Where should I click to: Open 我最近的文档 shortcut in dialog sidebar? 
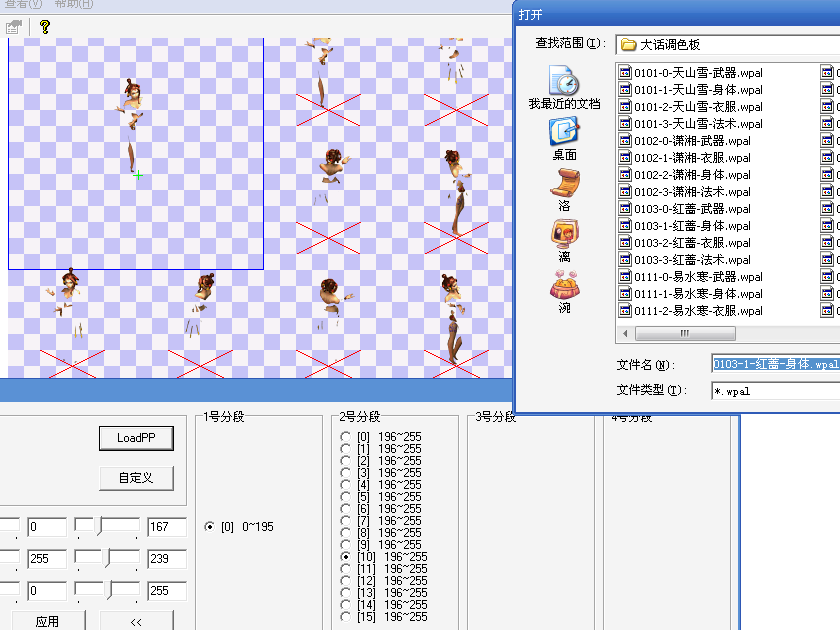coord(564,87)
